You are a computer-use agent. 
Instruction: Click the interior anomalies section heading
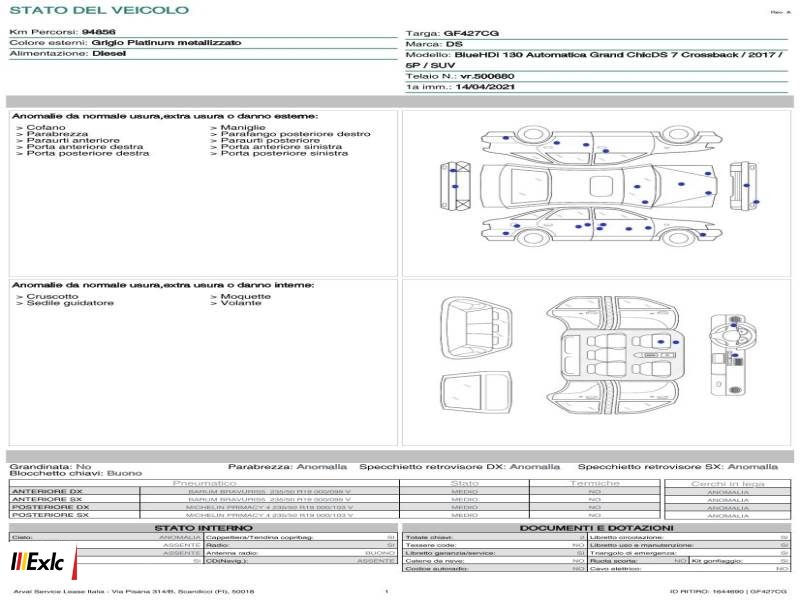click(x=163, y=285)
